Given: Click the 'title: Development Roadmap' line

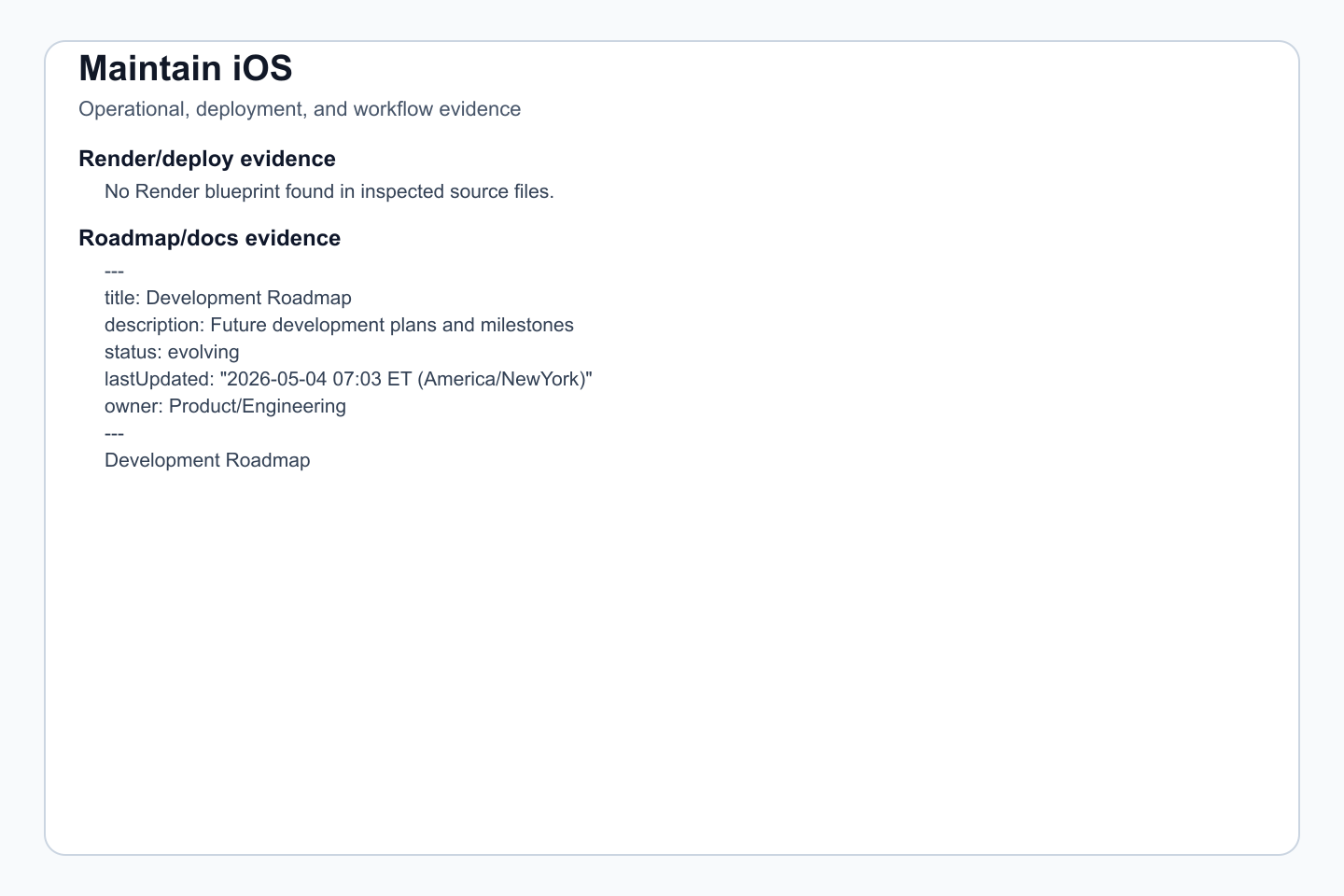Looking at the screenshot, I should pos(228,298).
